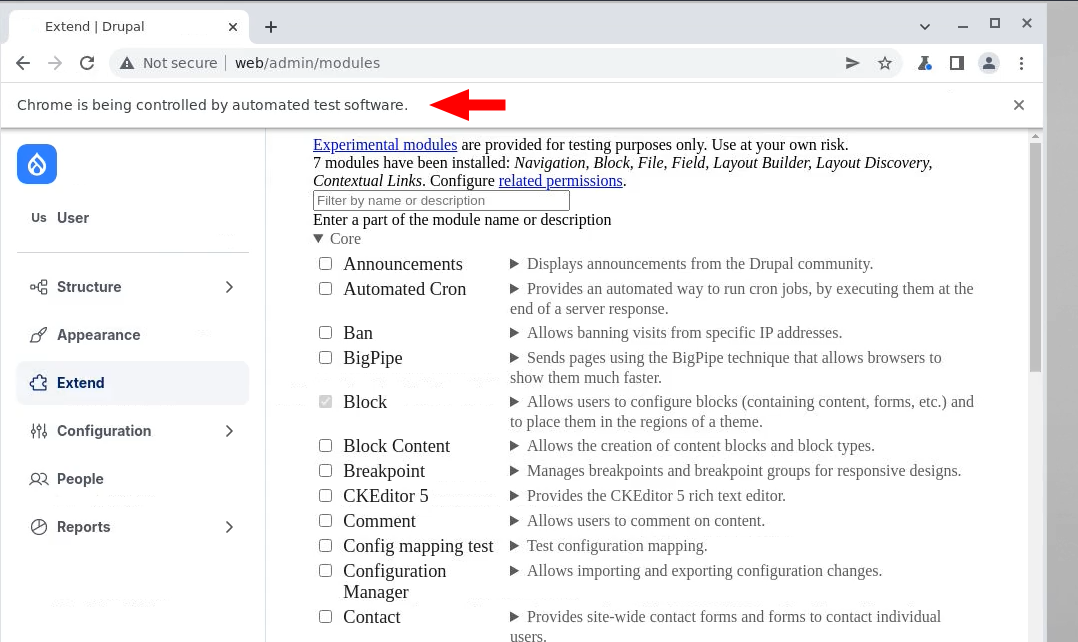Click the Filter by name or description field
The width and height of the screenshot is (1078, 642).
click(441, 201)
